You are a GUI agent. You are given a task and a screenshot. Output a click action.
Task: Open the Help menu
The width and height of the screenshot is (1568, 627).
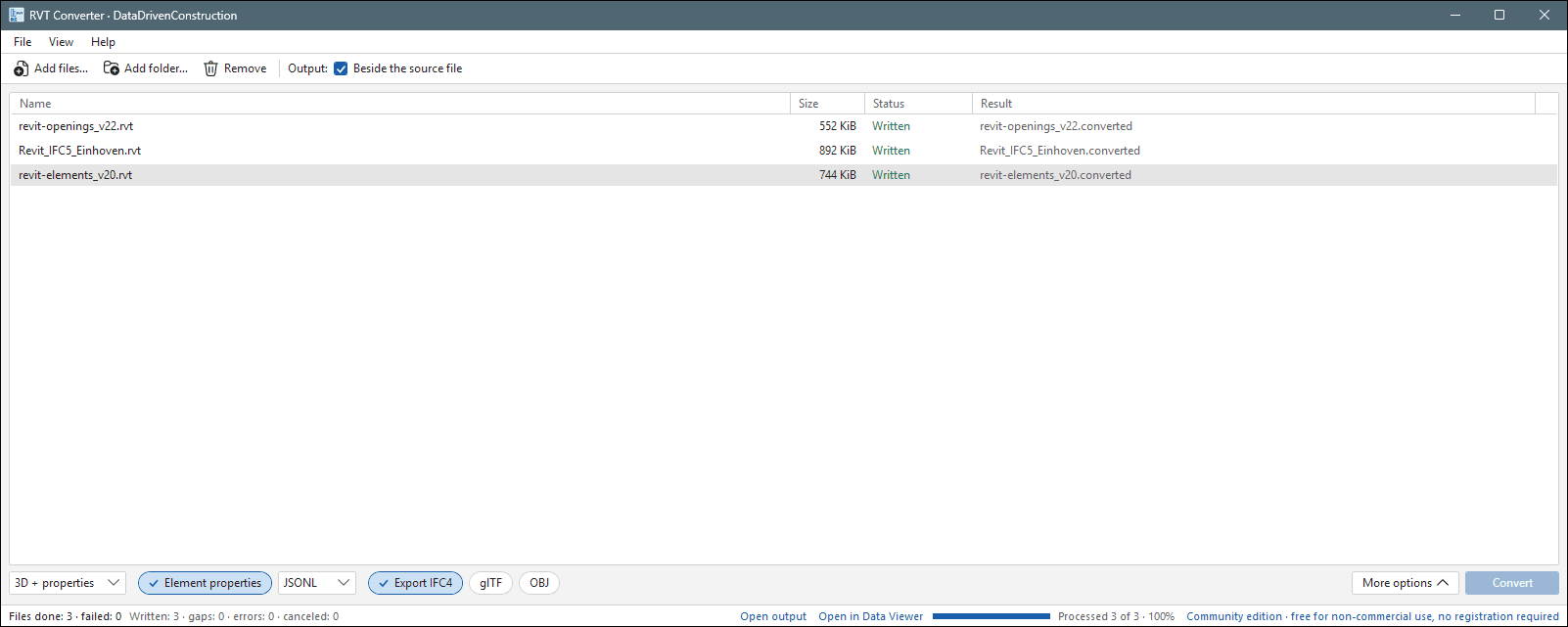click(103, 42)
